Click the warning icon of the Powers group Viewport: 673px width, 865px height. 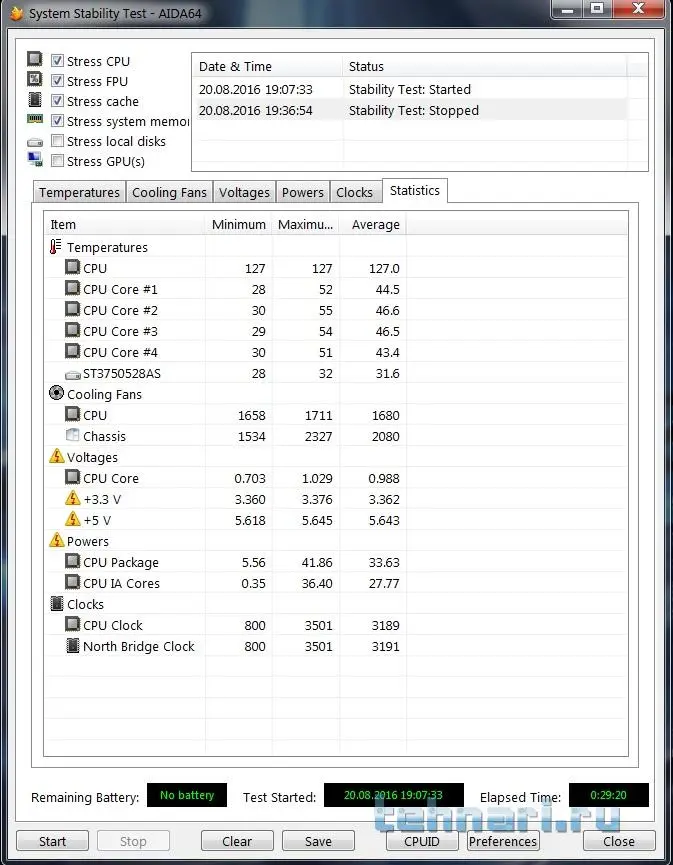(x=57, y=540)
